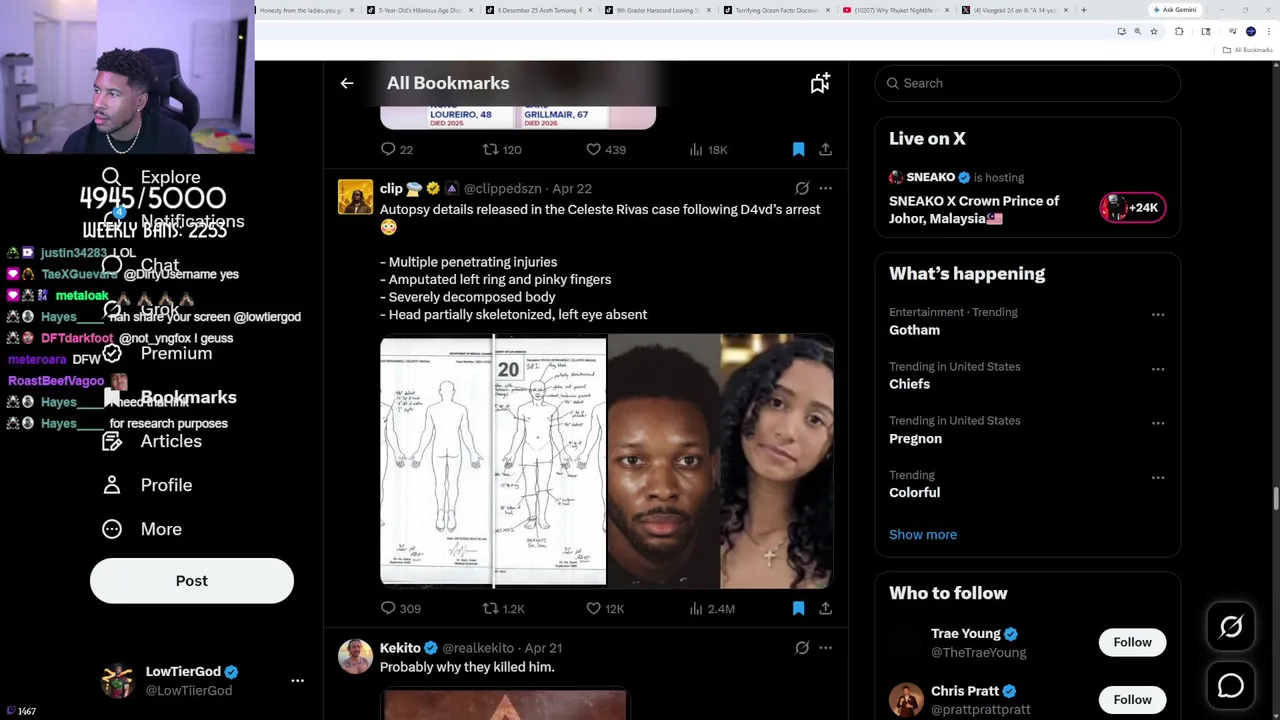Screen dimensions: 1280x720
Task: Click the Search field on X
Action: point(1028,83)
